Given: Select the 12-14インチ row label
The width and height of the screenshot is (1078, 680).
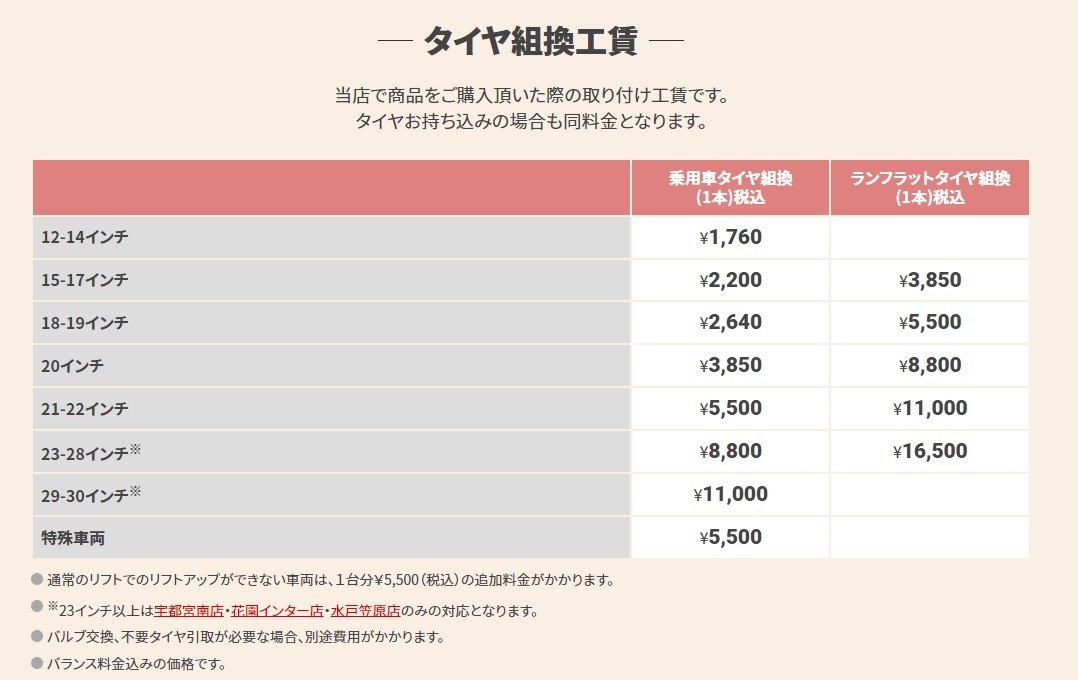Looking at the screenshot, I should pyautogui.click(x=85, y=238).
